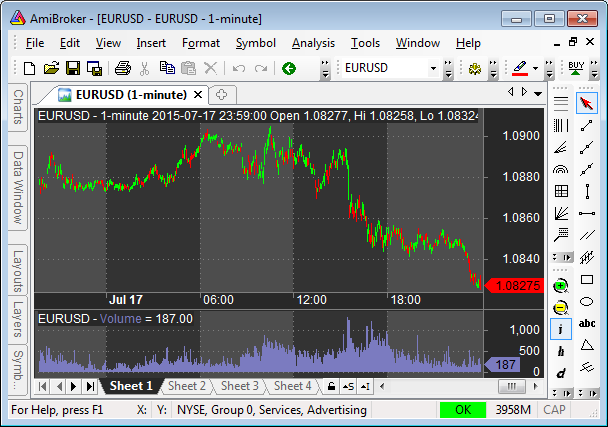Expand toolbar options after green back arrow
Image resolution: width=608 pixels, height=427 pixels.
[325, 69]
